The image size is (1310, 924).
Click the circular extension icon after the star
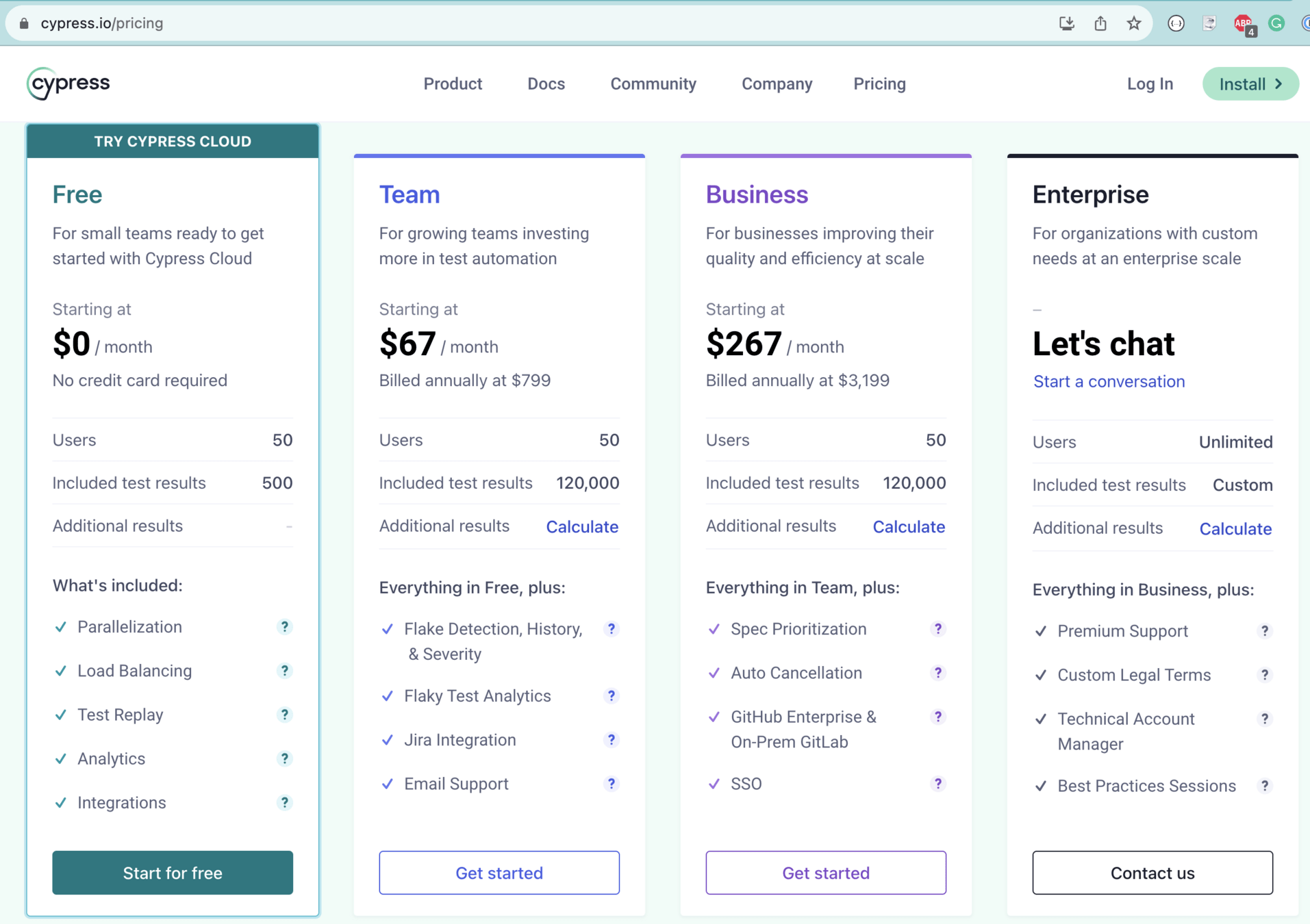tap(1176, 23)
